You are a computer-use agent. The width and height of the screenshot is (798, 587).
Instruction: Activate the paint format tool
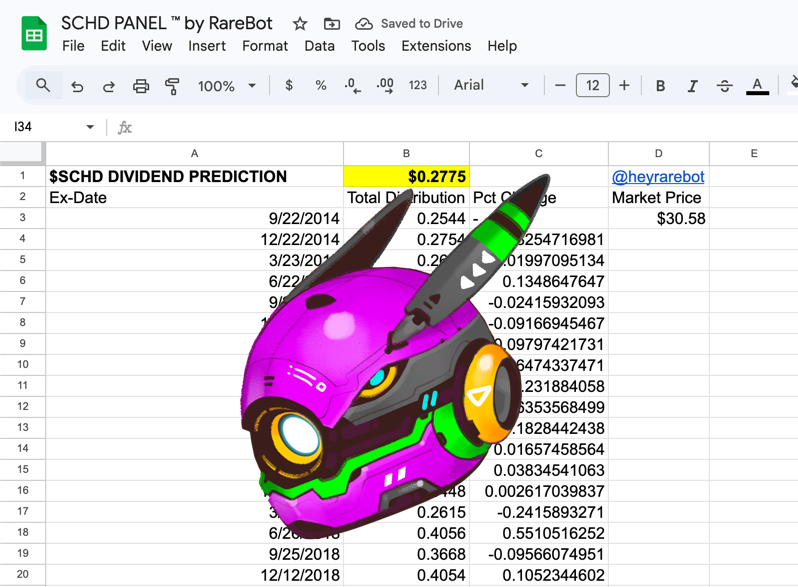point(173,86)
